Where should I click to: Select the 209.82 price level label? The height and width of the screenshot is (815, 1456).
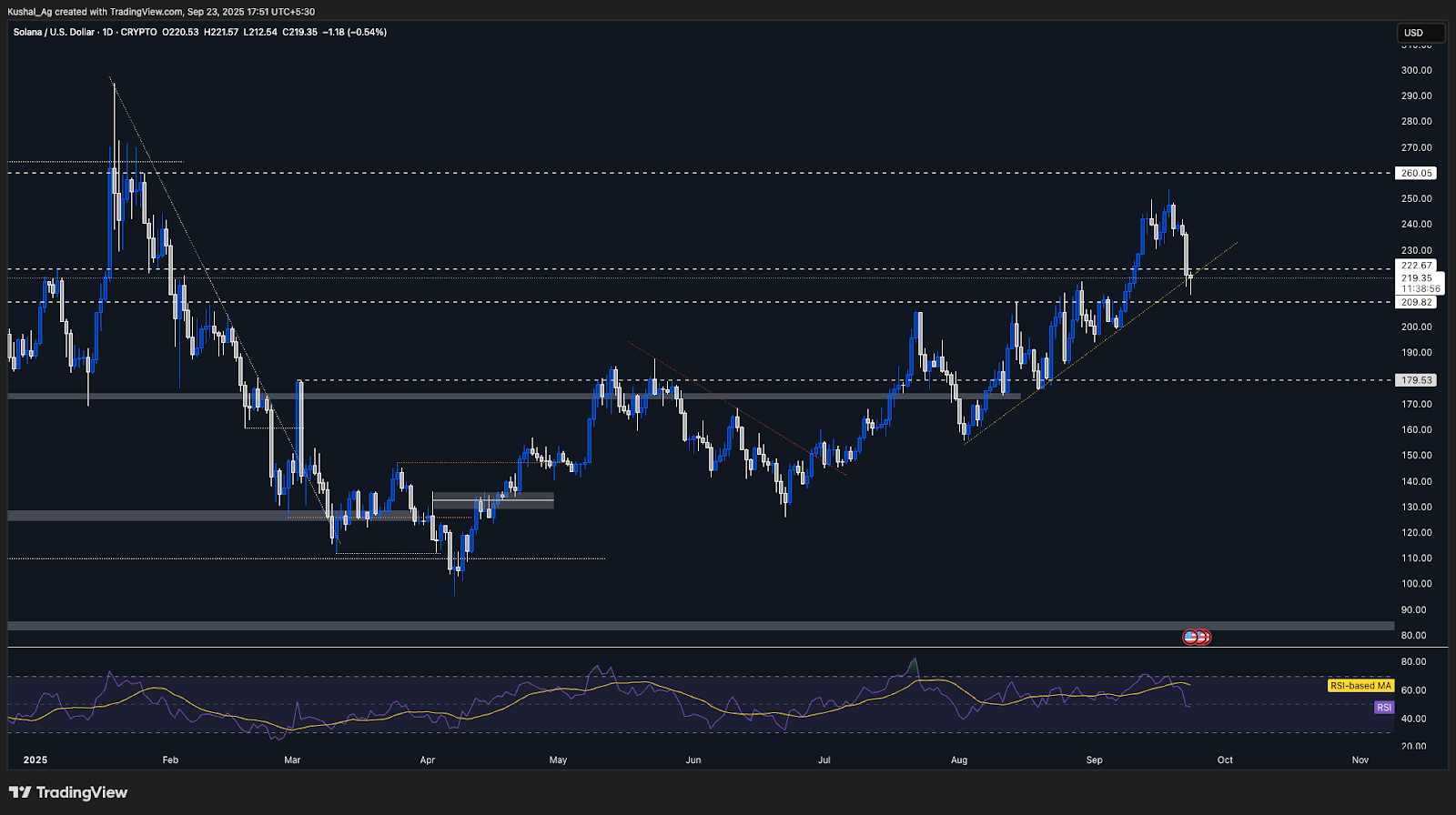tap(1416, 302)
